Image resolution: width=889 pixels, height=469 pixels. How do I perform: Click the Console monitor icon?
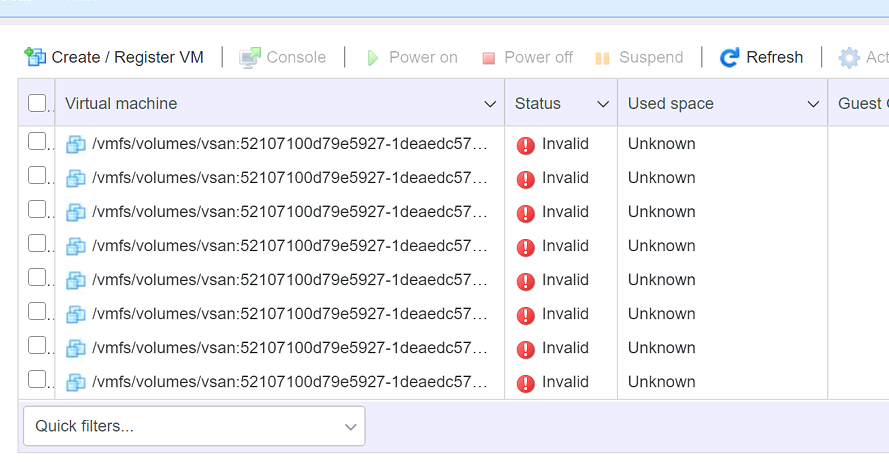tap(250, 57)
